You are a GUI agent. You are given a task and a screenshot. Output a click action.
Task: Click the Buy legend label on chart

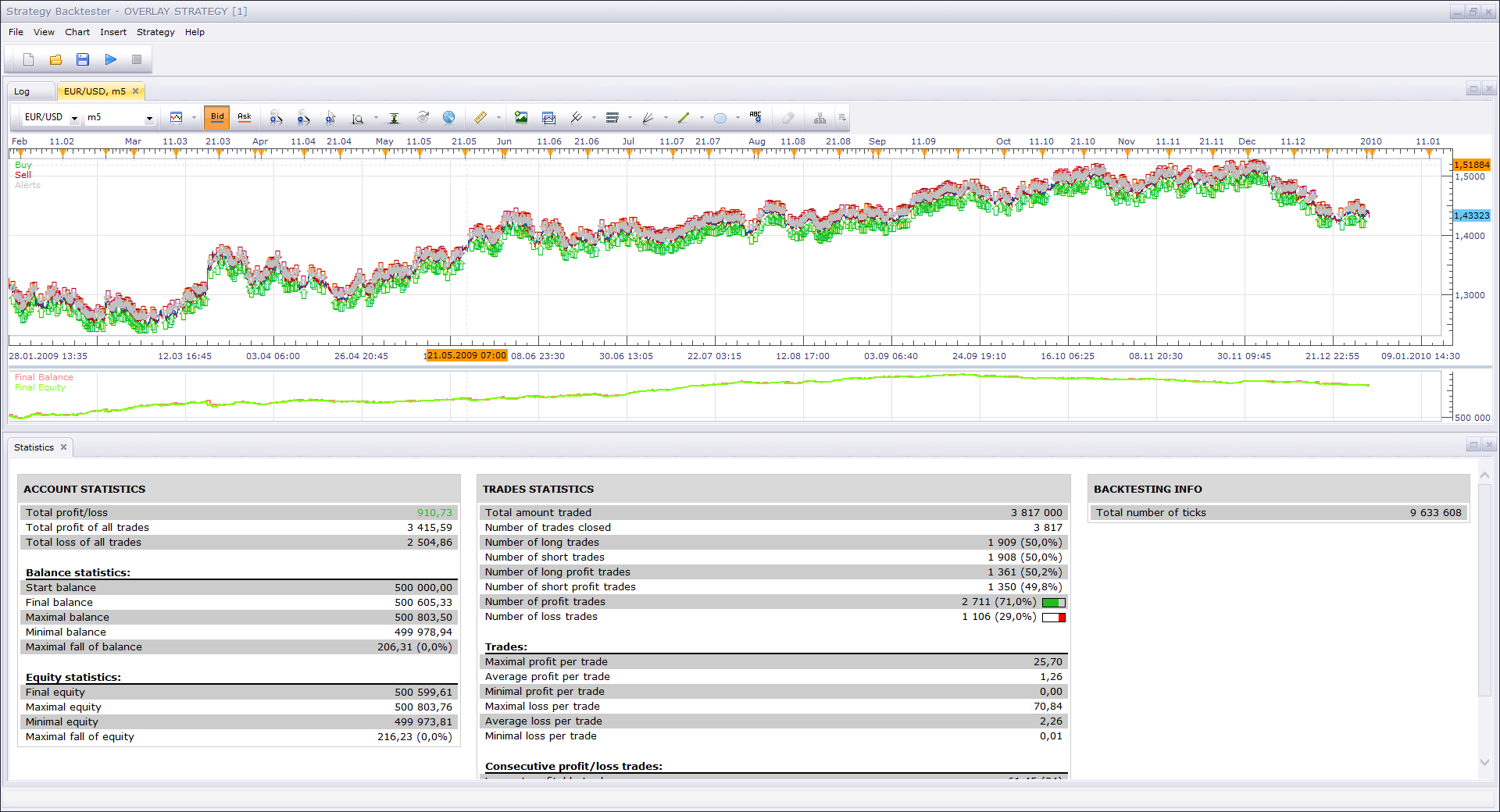tap(23, 165)
